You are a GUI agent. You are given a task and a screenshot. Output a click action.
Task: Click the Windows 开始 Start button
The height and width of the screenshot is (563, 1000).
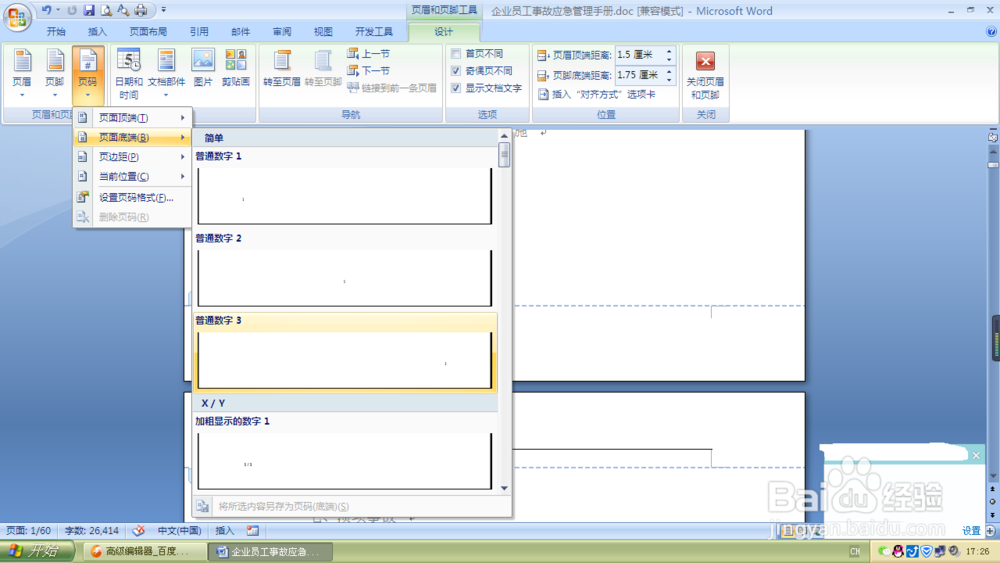point(37,551)
